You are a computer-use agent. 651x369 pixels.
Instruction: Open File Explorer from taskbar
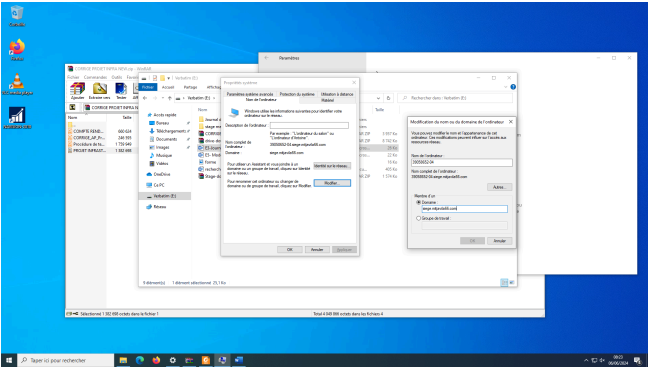pos(123,360)
